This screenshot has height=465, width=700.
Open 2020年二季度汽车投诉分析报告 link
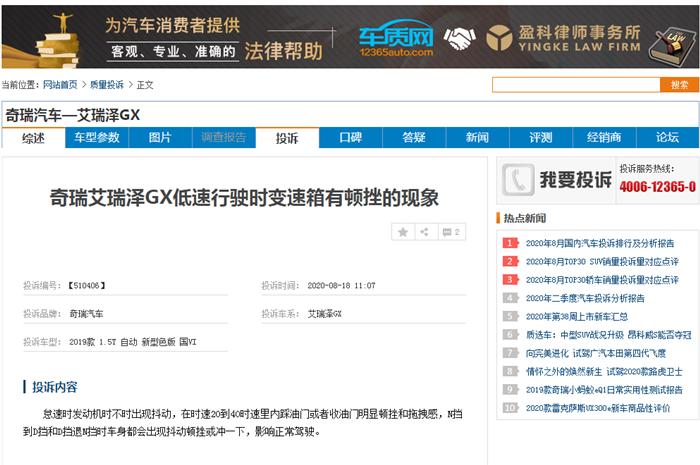(x=585, y=298)
